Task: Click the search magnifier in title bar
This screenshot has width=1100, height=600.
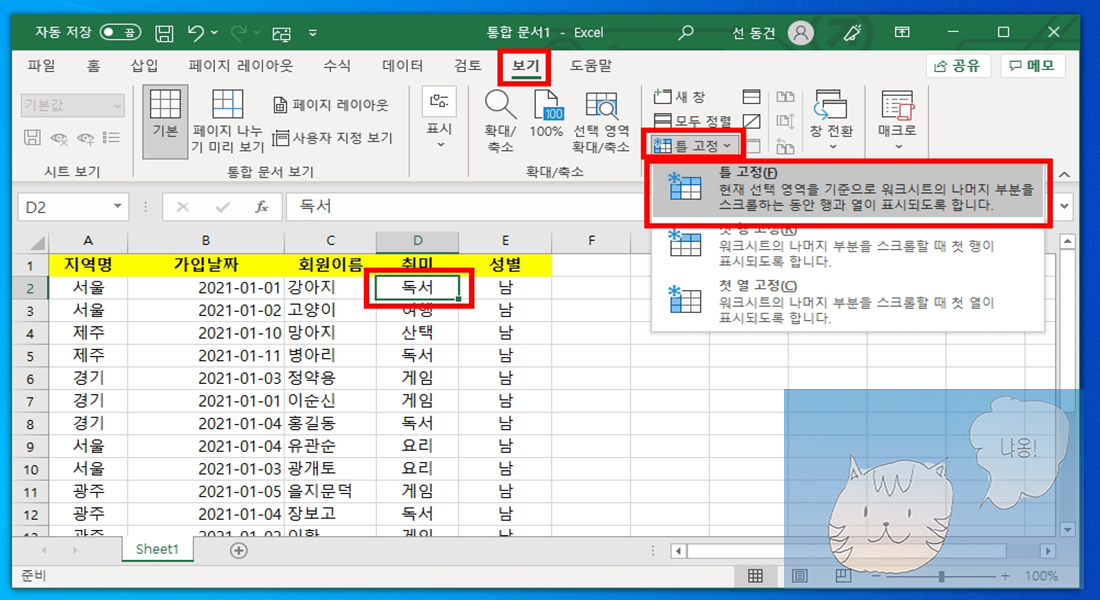Action: tap(686, 32)
